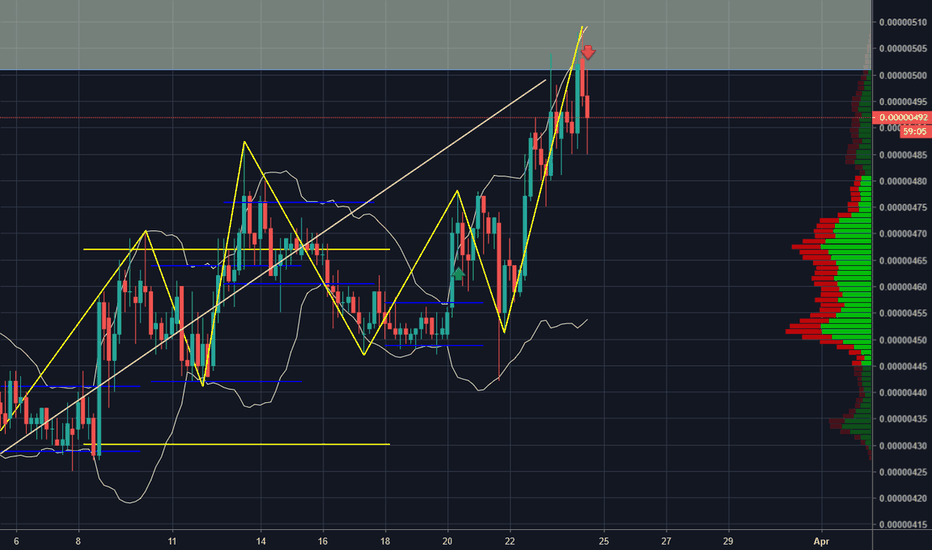Click price axis label 0.00000430
The image size is (932, 550).
[x=903, y=445]
